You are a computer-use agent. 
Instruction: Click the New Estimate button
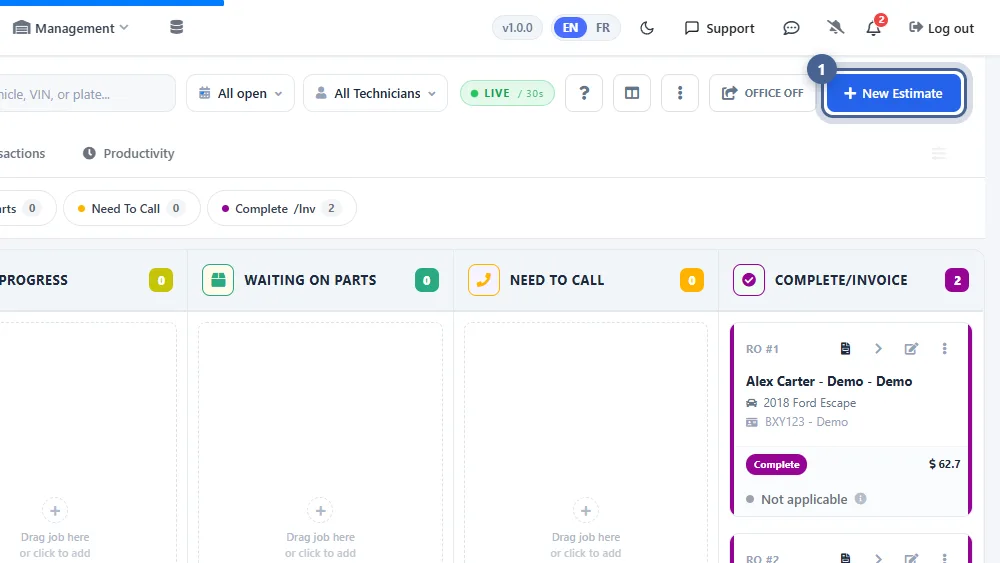coord(893,93)
